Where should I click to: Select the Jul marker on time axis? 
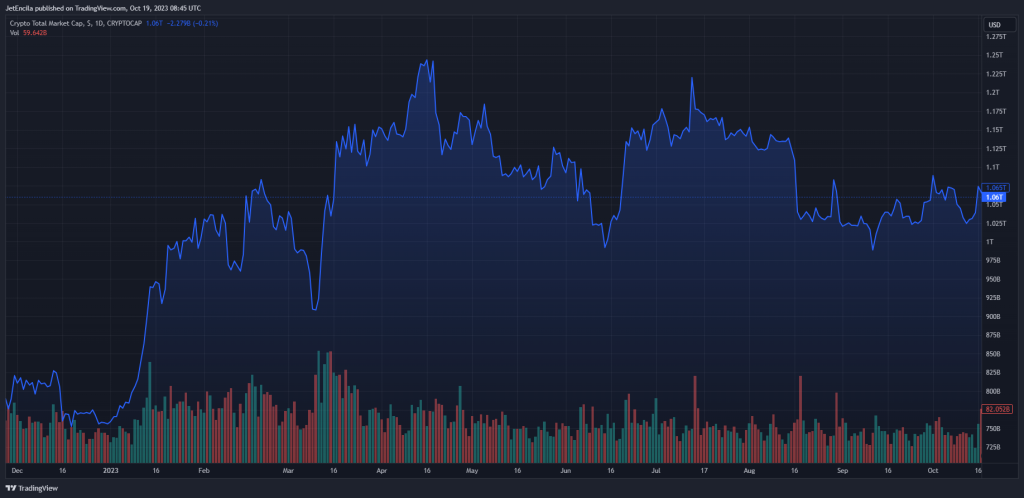(x=656, y=468)
